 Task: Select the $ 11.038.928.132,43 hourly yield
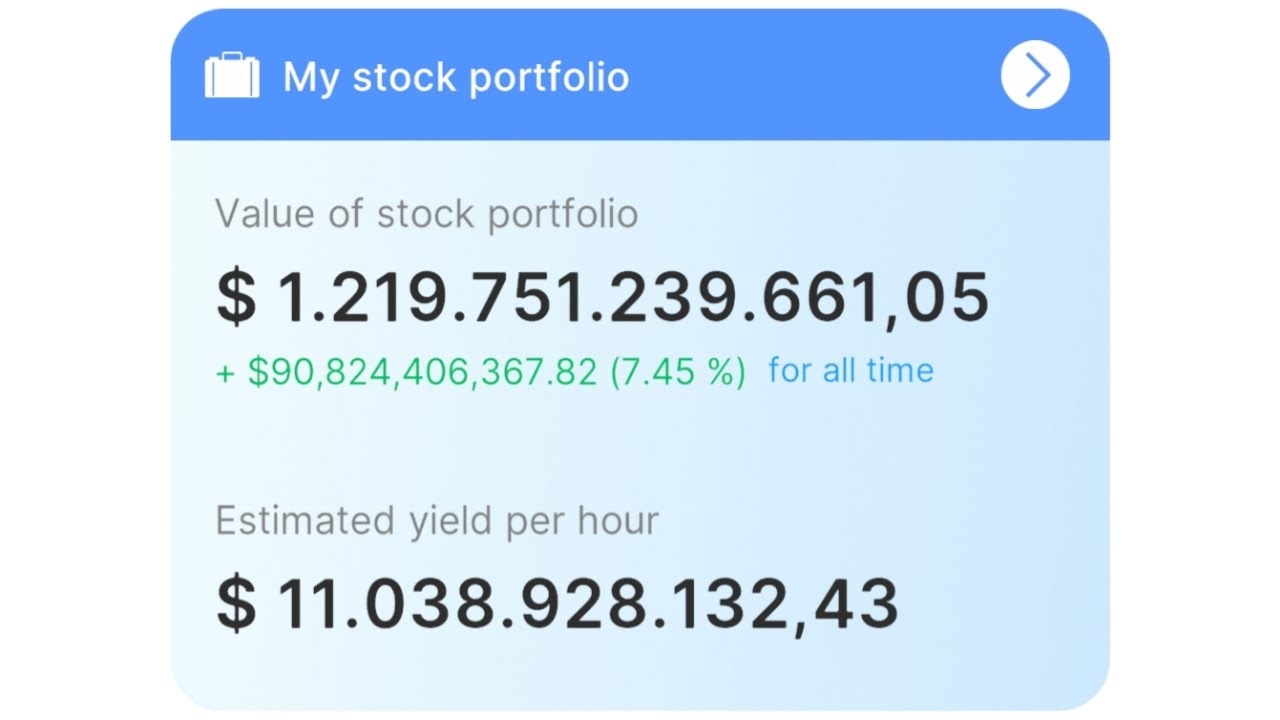pos(557,604)
